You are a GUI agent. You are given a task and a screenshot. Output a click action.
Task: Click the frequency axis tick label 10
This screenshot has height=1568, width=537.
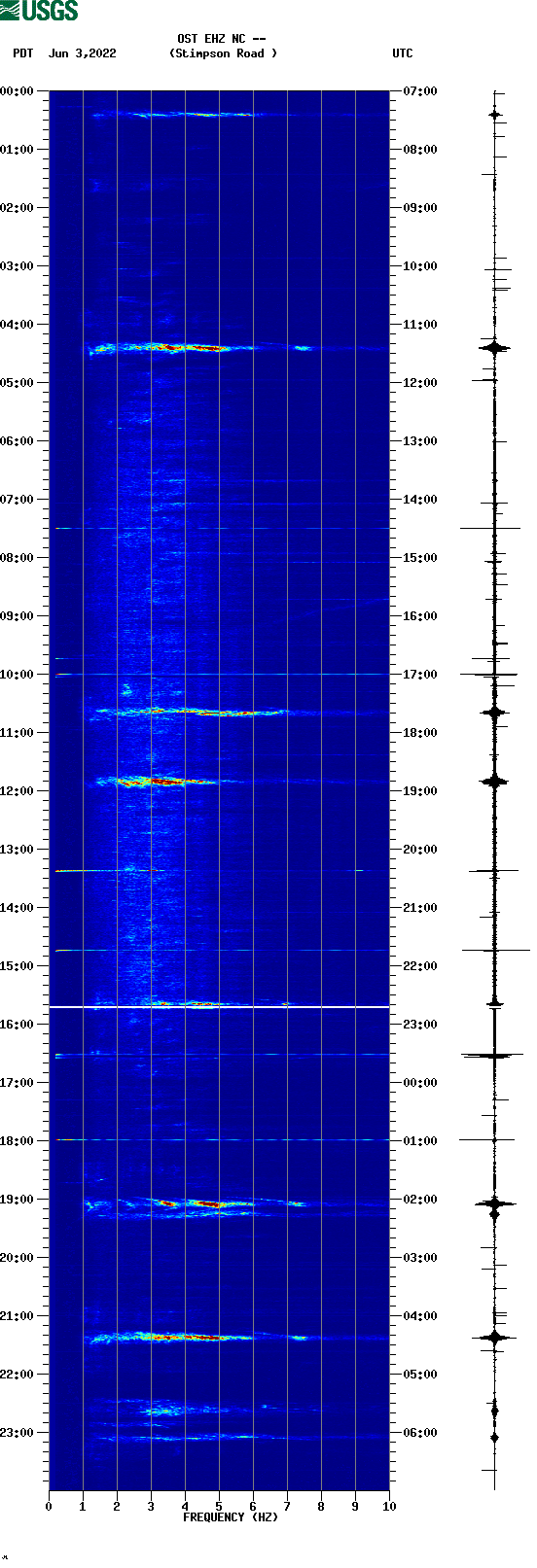(x=389, y=1507)
